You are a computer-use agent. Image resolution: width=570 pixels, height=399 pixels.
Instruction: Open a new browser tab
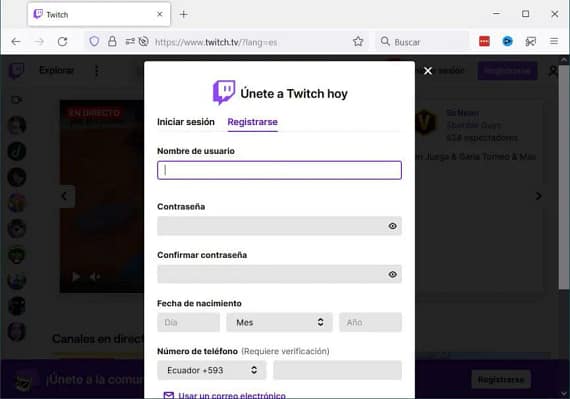click(184, 14)
